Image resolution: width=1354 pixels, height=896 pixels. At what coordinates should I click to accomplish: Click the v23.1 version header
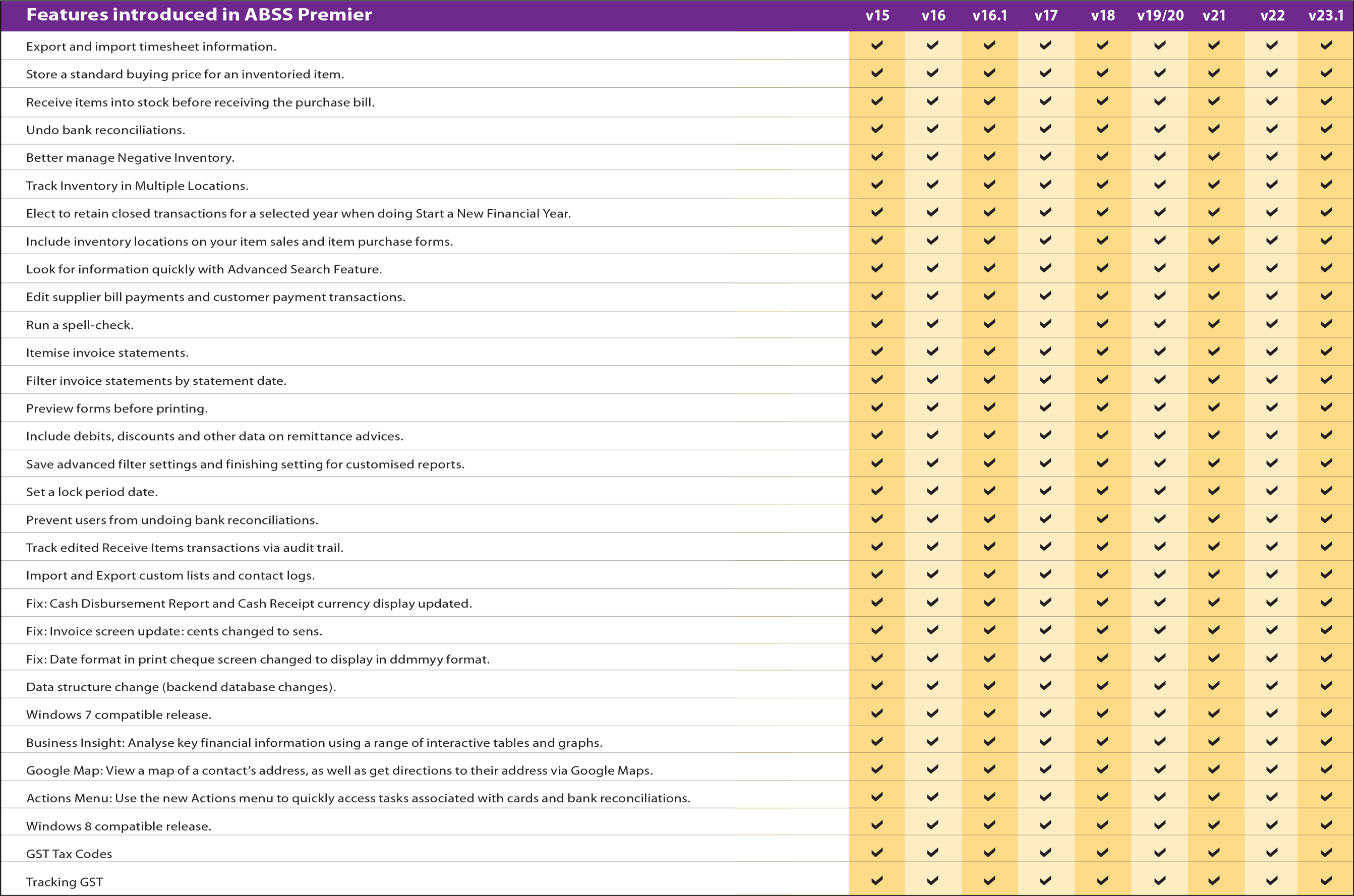pos(1326,16)
